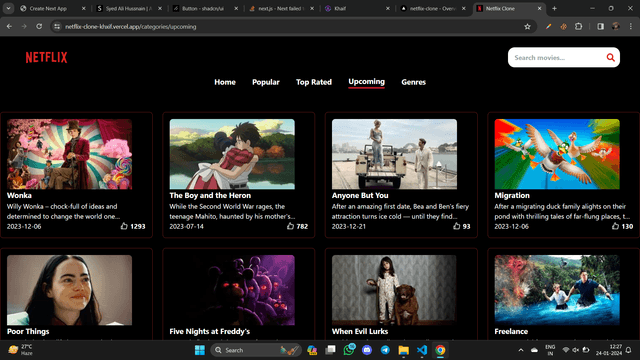Viewport: 640px width, 360px height.
Task: Open the Five Nights at Freddy's poster
Action: [232, 290]
